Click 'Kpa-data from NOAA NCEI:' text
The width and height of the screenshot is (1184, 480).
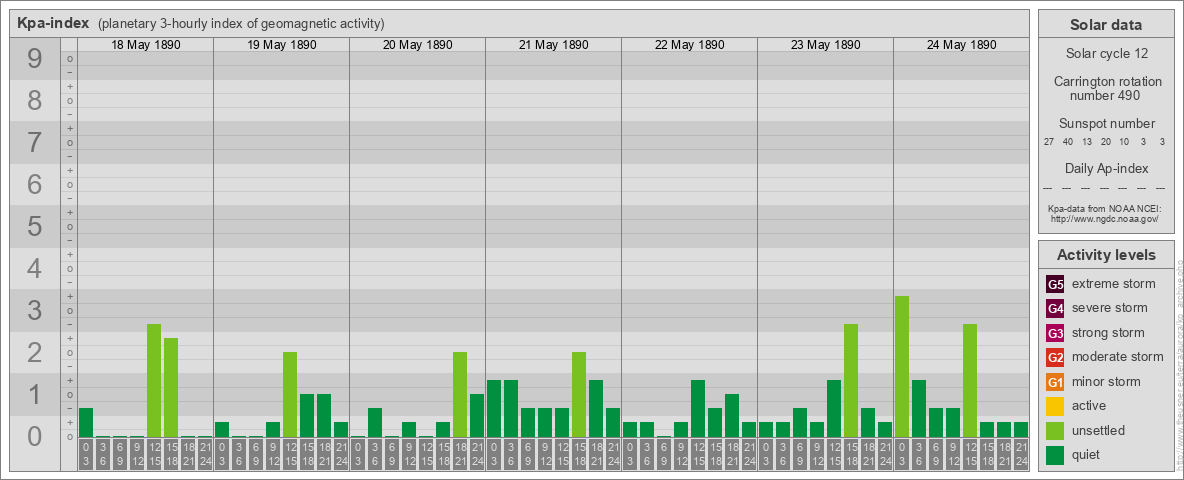pyautogui.click(x=1105, y=208)
